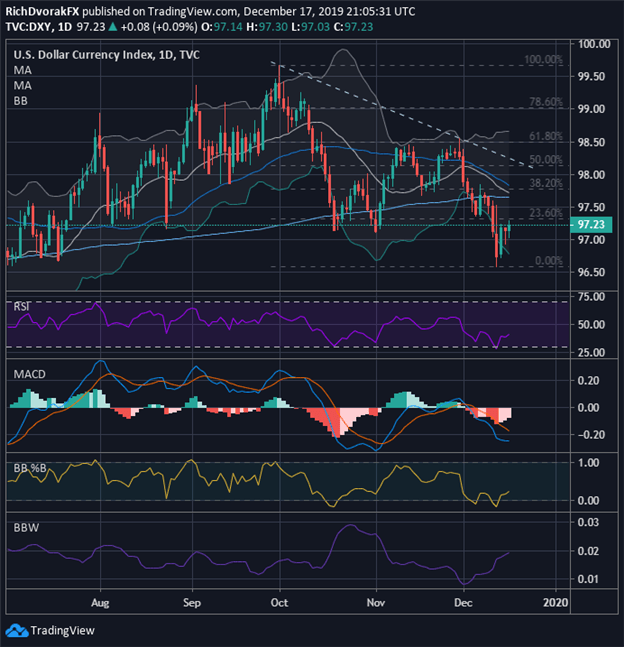Click the TradingView wordmark at the bottom

click(x=62, y=630)
